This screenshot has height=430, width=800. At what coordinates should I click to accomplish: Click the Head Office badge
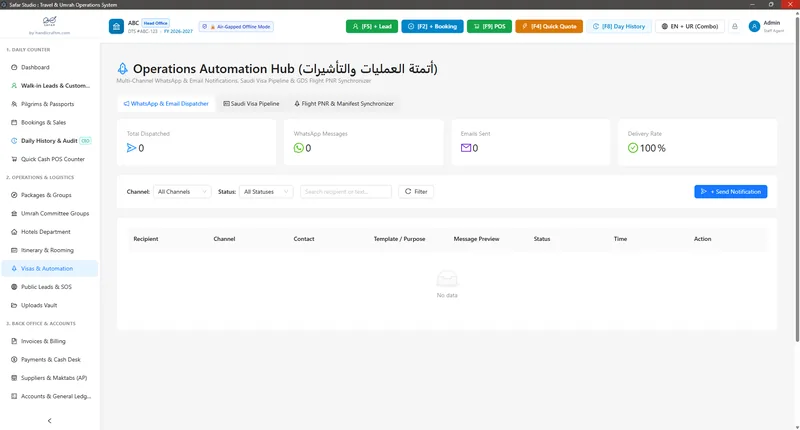156,23
